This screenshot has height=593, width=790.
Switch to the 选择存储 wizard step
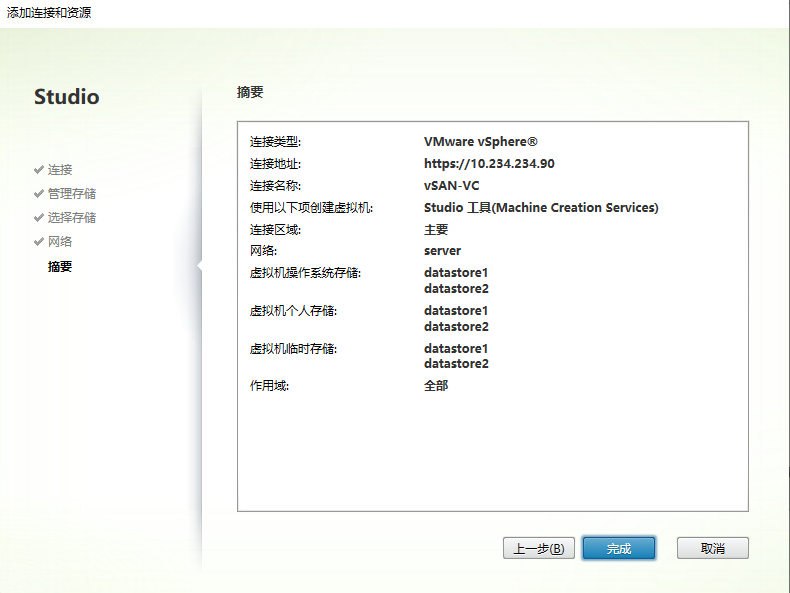(x=72, y=218)
